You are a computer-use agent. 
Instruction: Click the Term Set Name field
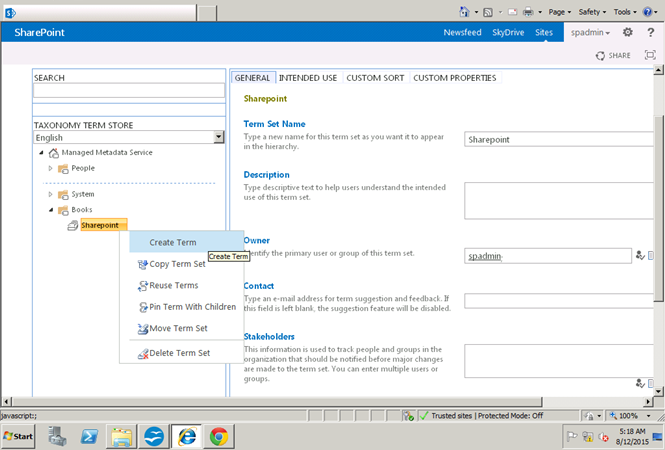coord(559,140)
